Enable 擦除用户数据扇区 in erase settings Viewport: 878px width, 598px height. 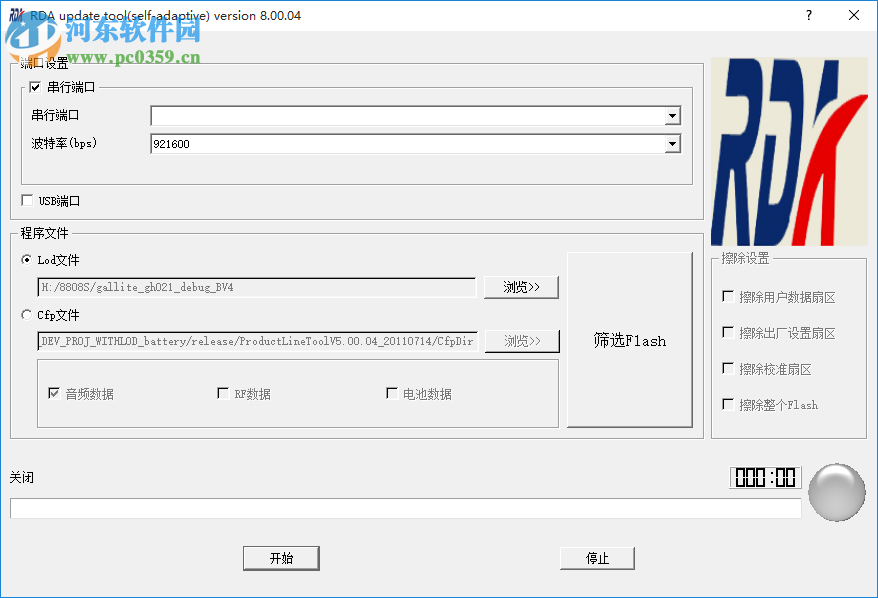[x=730, y=297]
